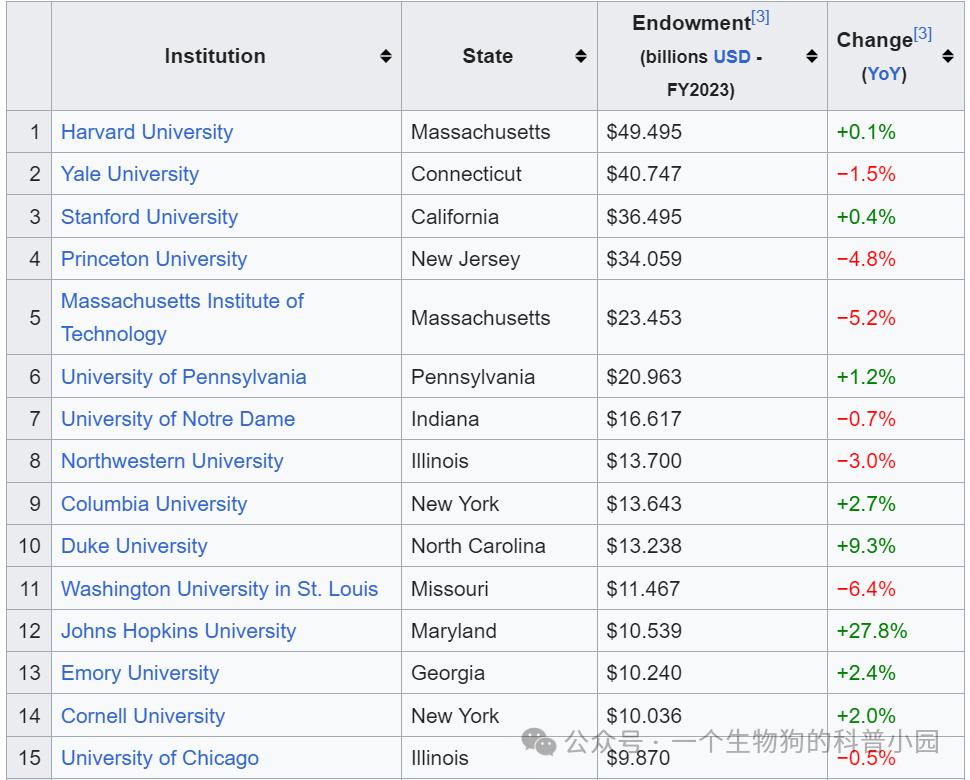Click Stanford's endowment value $36.495

click(644, 216)
